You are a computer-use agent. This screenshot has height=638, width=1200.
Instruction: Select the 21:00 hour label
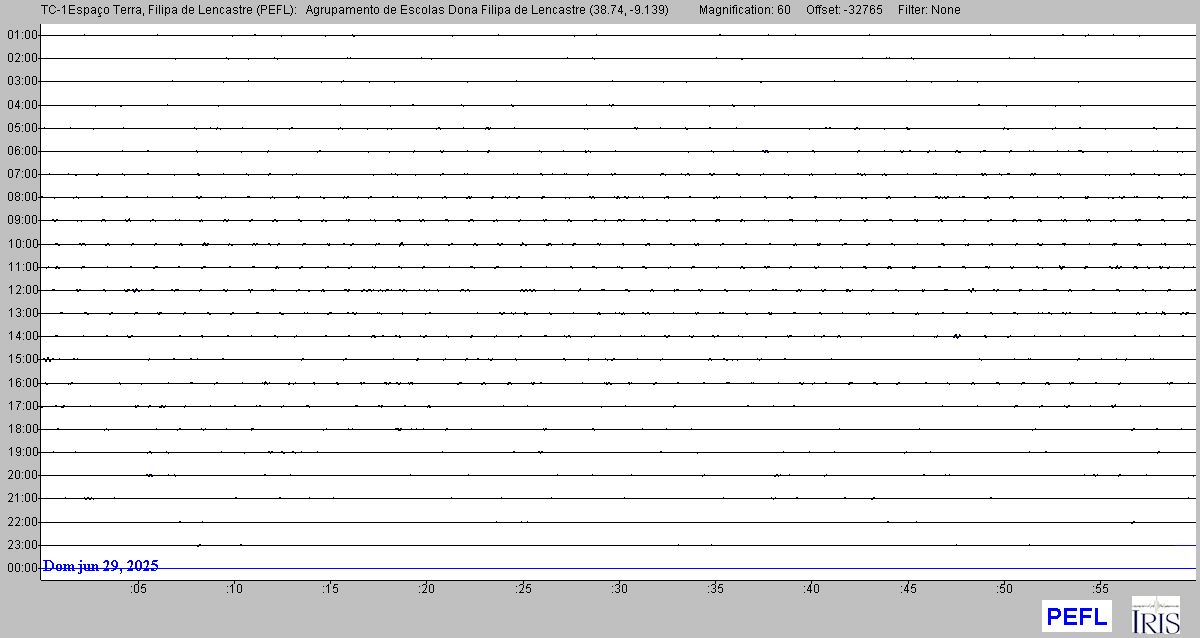[22, 498]
